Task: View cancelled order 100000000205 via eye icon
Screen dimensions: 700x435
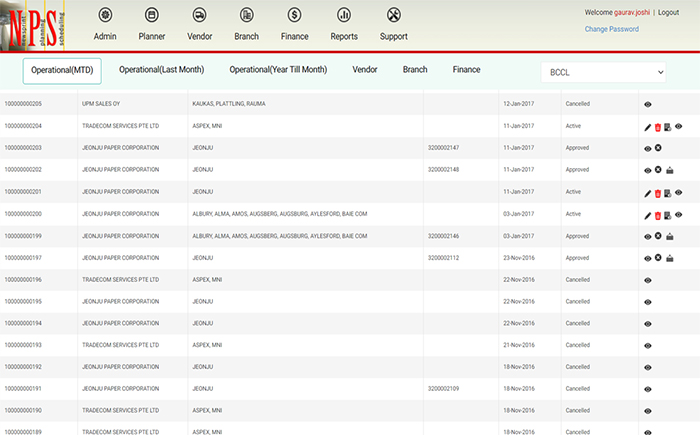Action: (x=648, y=105)
